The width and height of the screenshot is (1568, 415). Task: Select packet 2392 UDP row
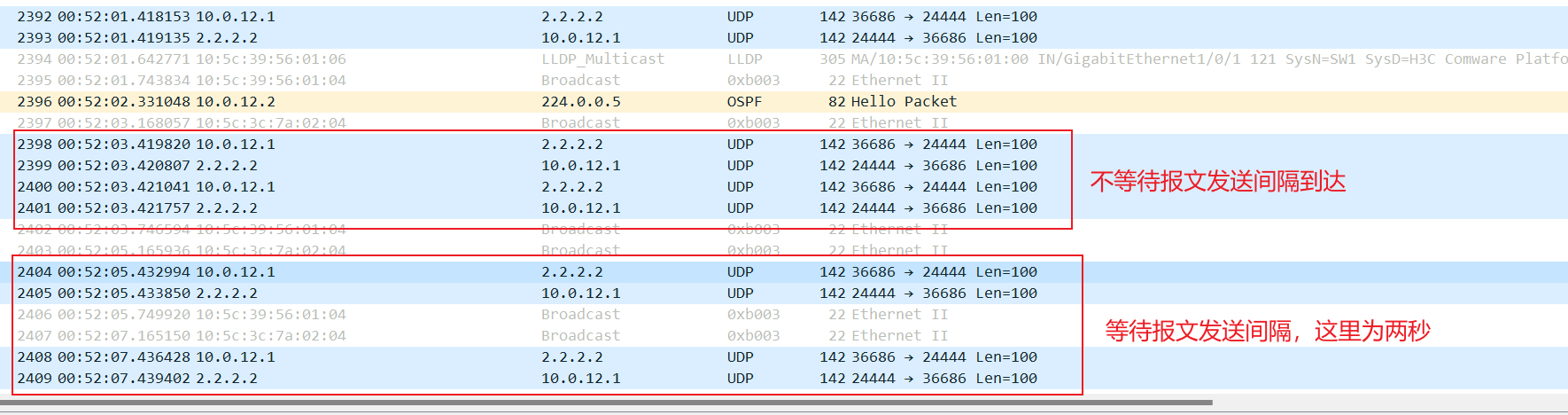(532, 17)
